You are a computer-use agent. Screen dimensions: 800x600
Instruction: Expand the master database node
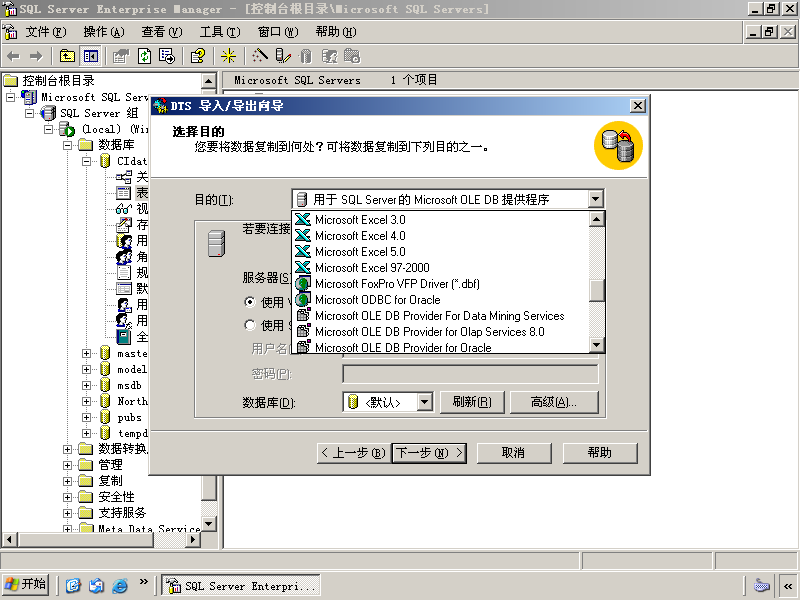coord(86,354)
